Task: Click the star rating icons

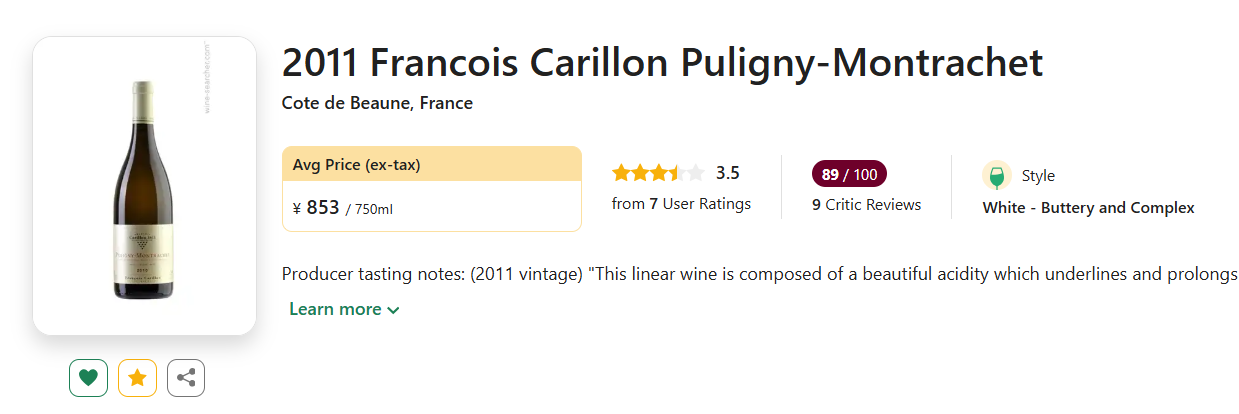Action: pos(657,173)
